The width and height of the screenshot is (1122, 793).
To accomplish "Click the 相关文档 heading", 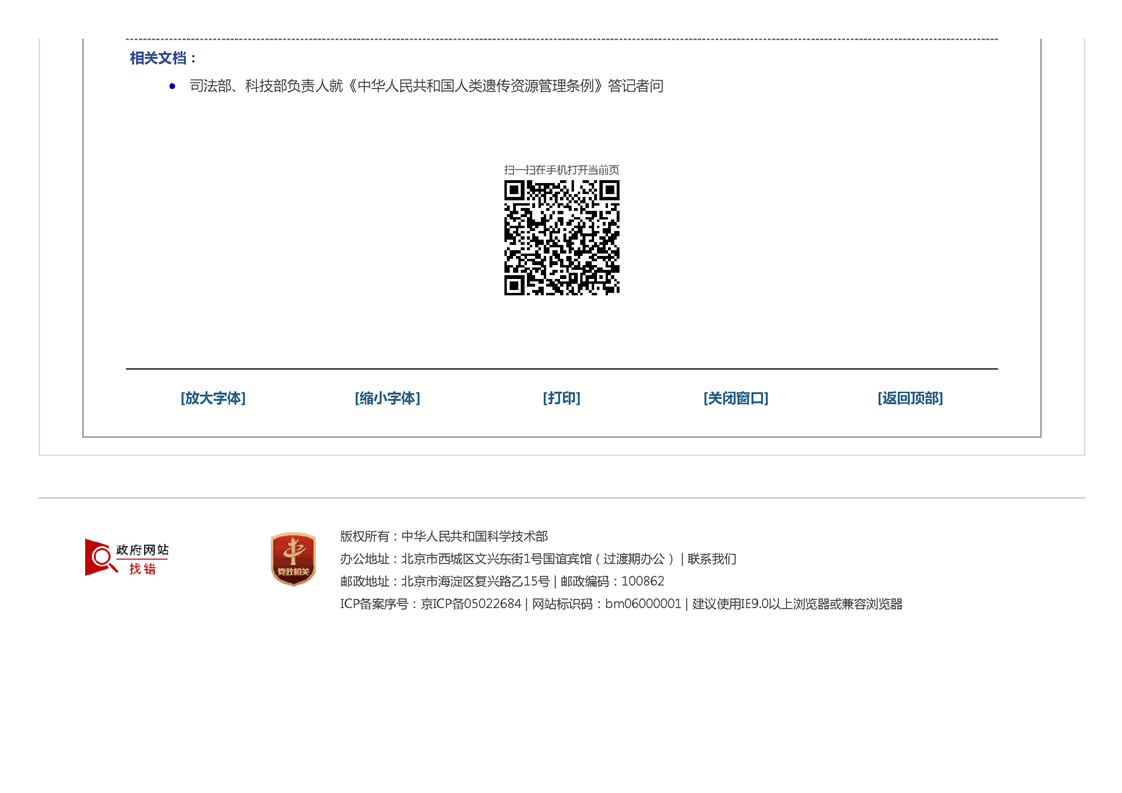I will [x=162, y=58].
